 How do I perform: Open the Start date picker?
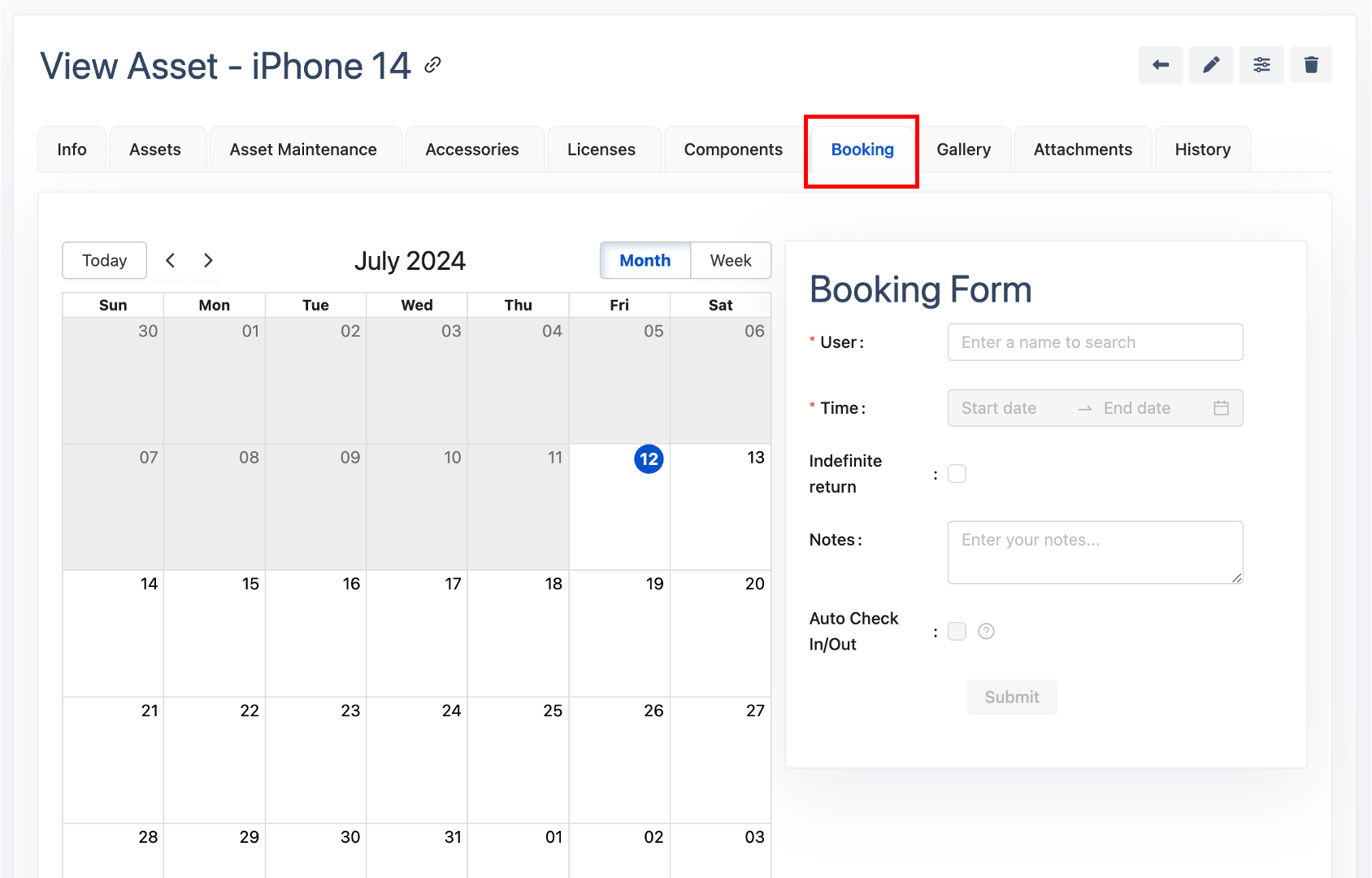click(1008, 408)
